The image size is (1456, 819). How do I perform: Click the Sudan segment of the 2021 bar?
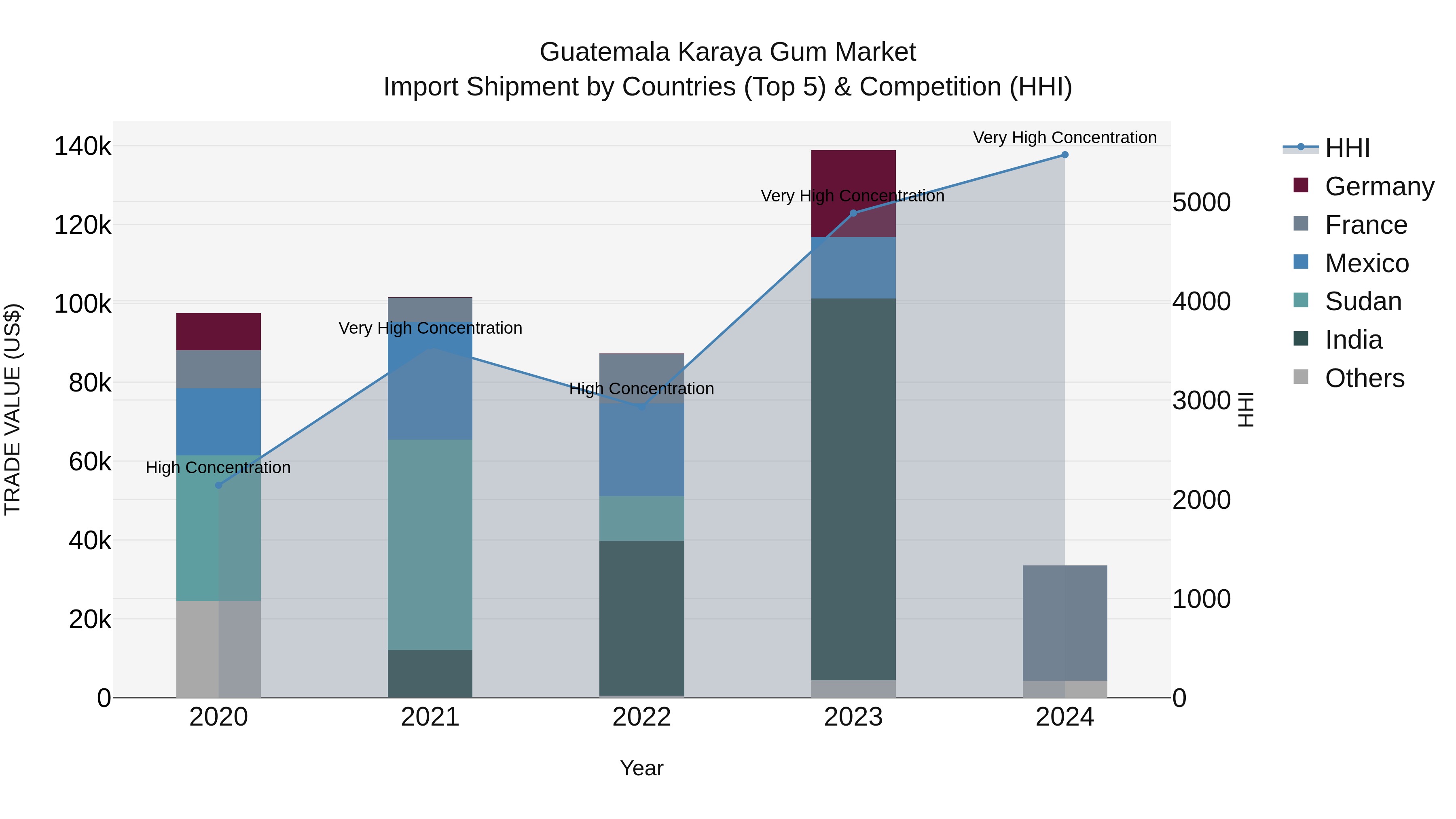[430, 545]
